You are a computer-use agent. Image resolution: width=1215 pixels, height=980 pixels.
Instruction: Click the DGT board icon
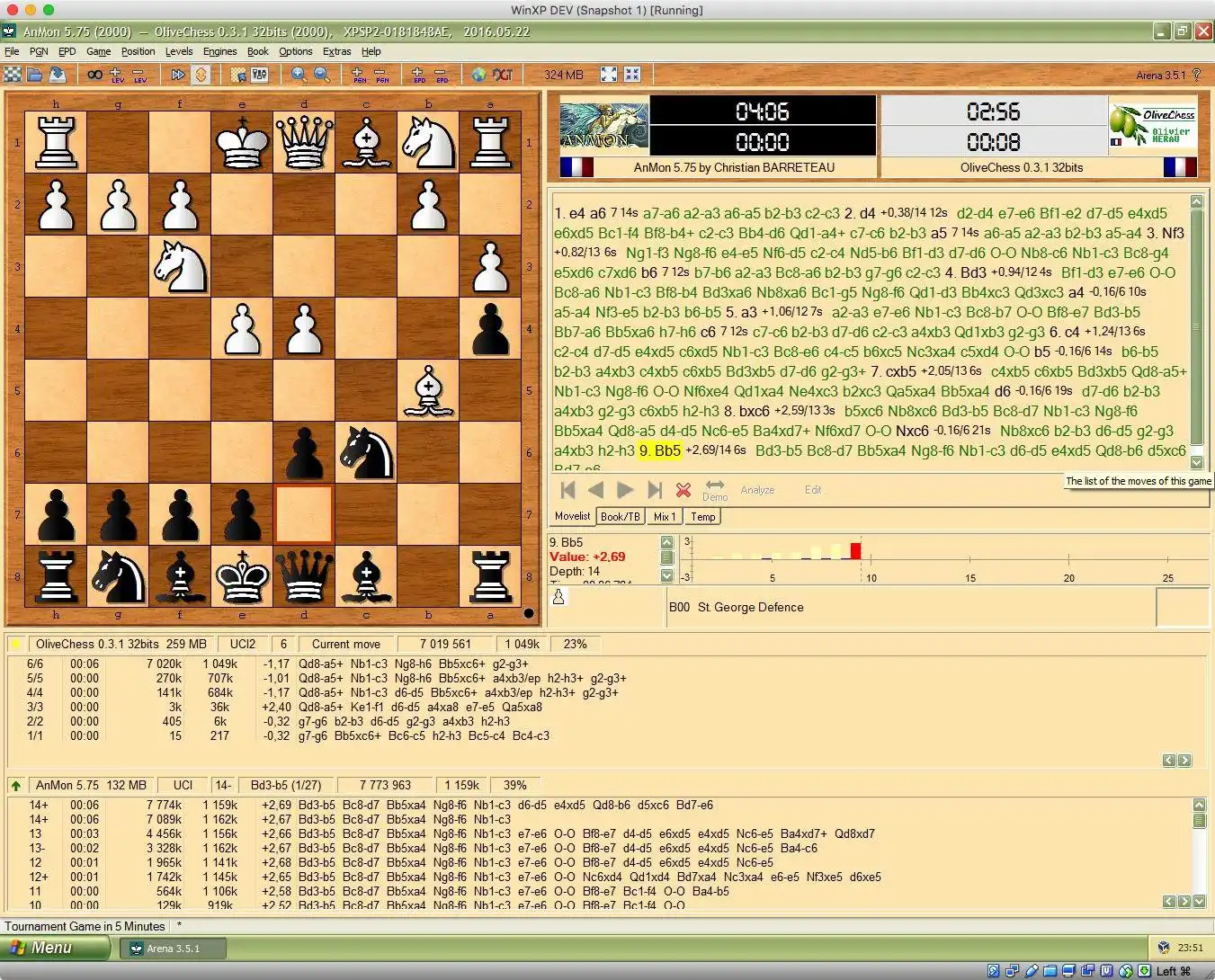[x=503, y=75]
